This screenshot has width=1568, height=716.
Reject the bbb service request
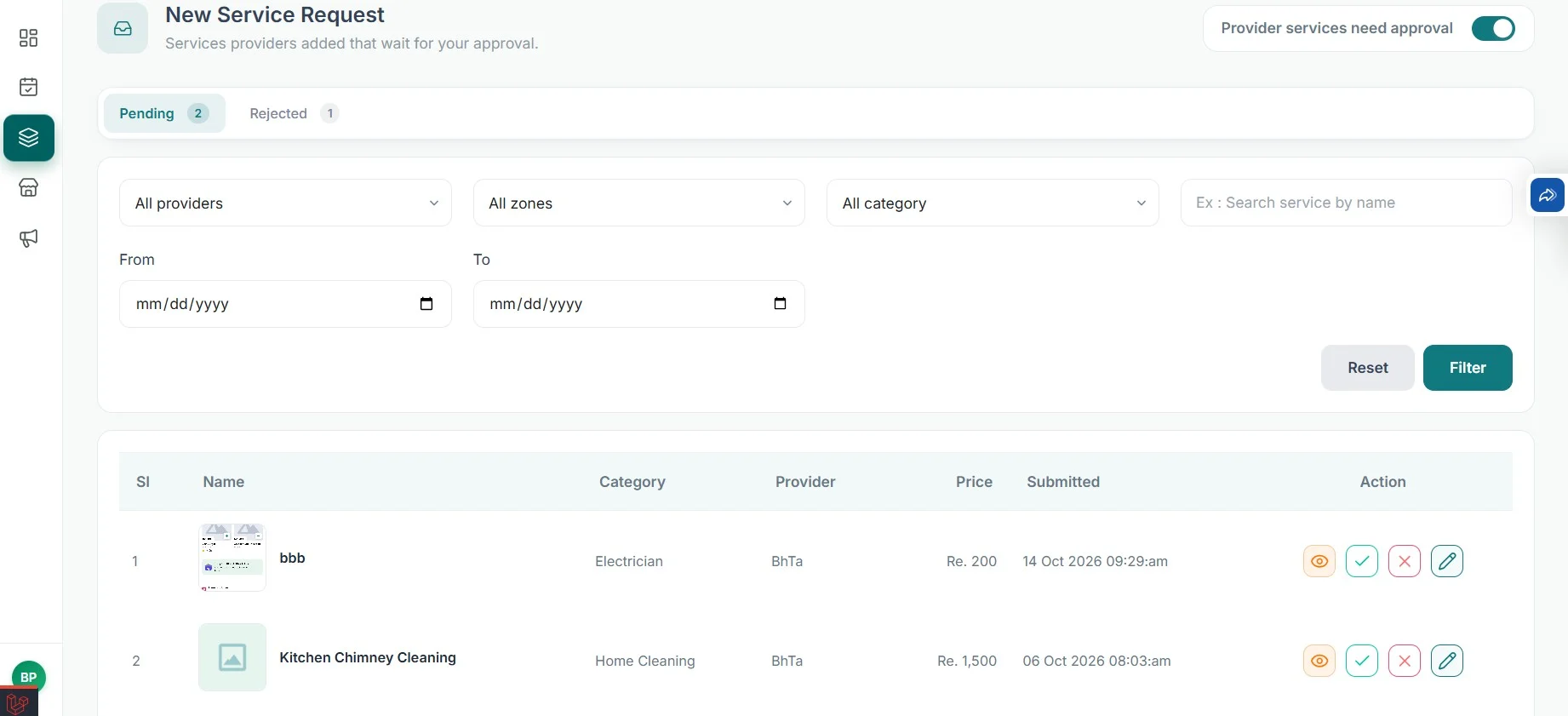click(1405, 561)
